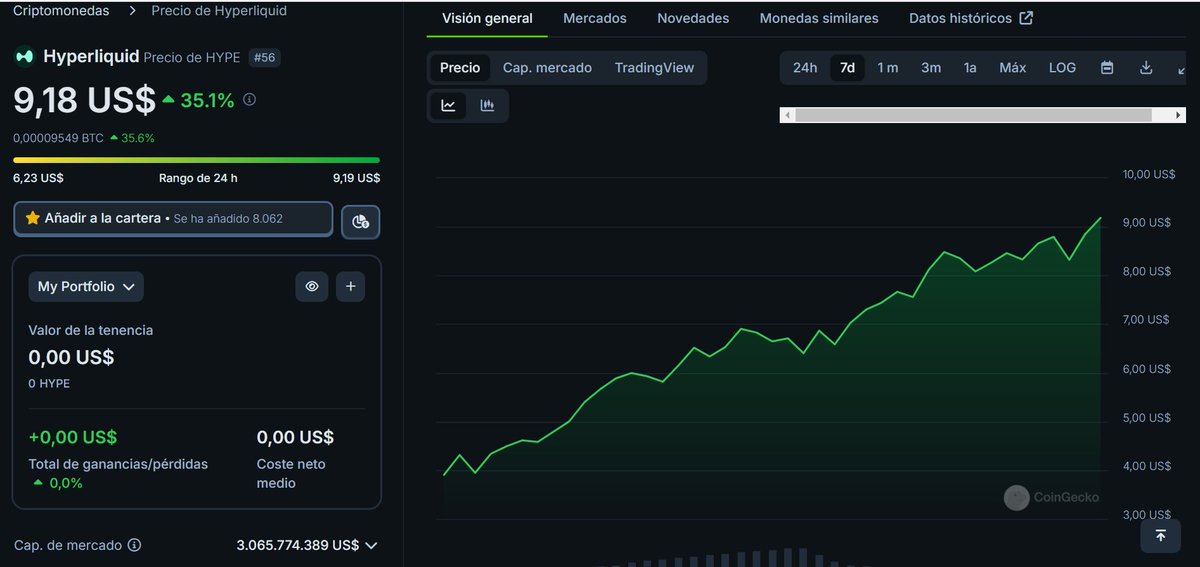Download chart data icon
The height and width of the screenshot is (567, 1200).
click(1146, 68)
